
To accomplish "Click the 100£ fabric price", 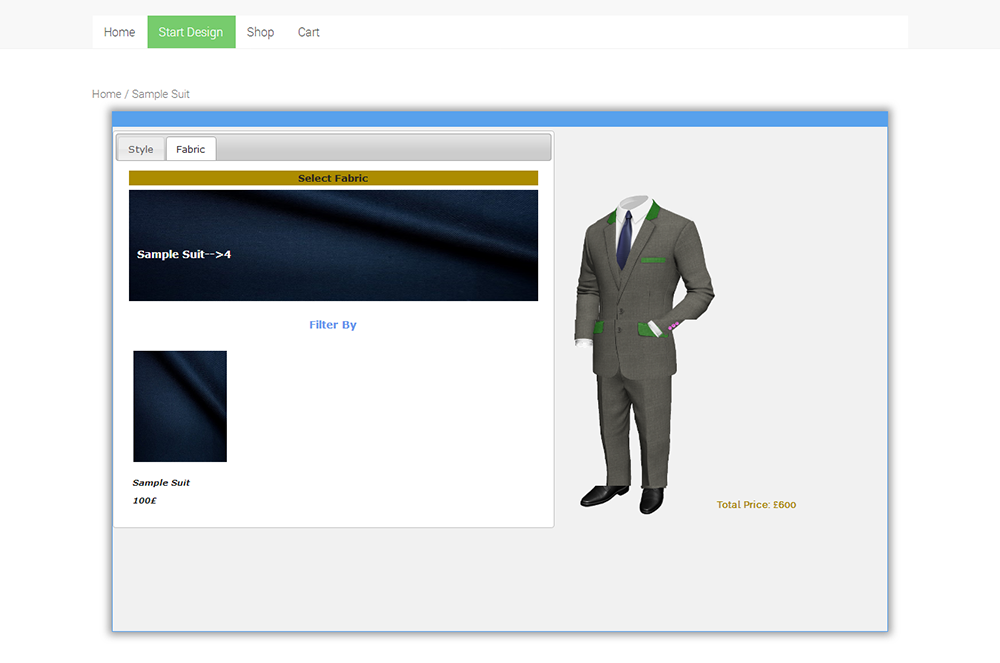I will coord(145,500).
